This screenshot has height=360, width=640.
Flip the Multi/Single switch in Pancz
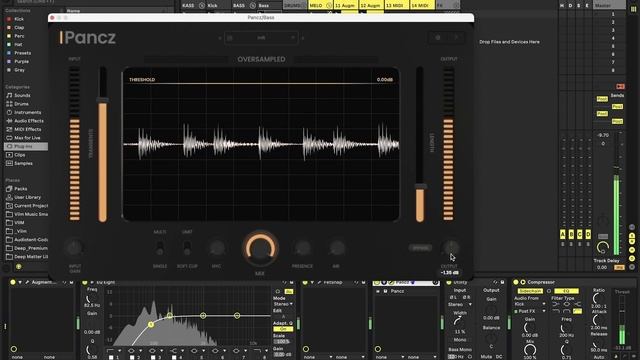(x=160, y=248)
